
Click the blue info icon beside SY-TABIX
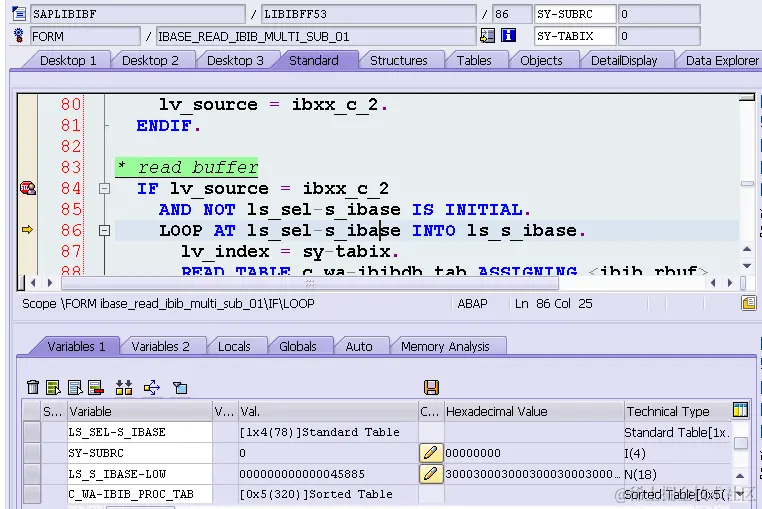(x=508, y=35)
